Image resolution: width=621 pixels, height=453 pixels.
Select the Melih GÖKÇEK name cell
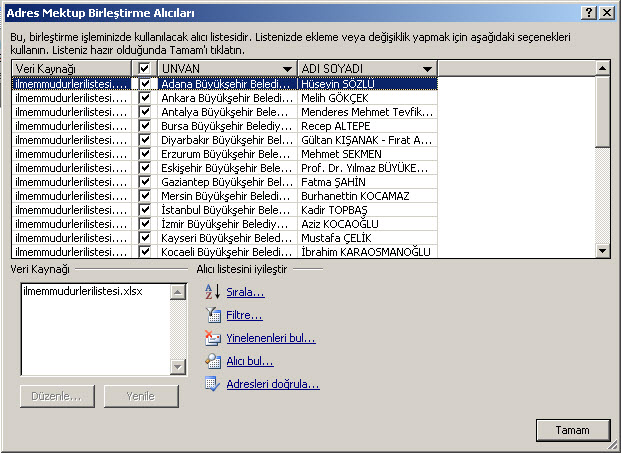(x=367, y=98)
